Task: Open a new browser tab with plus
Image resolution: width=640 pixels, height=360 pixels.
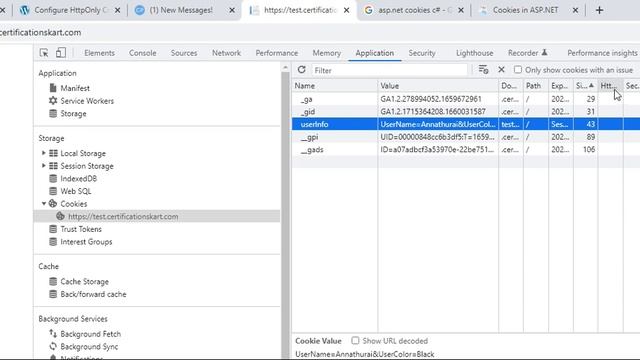Action: [599, 10]
